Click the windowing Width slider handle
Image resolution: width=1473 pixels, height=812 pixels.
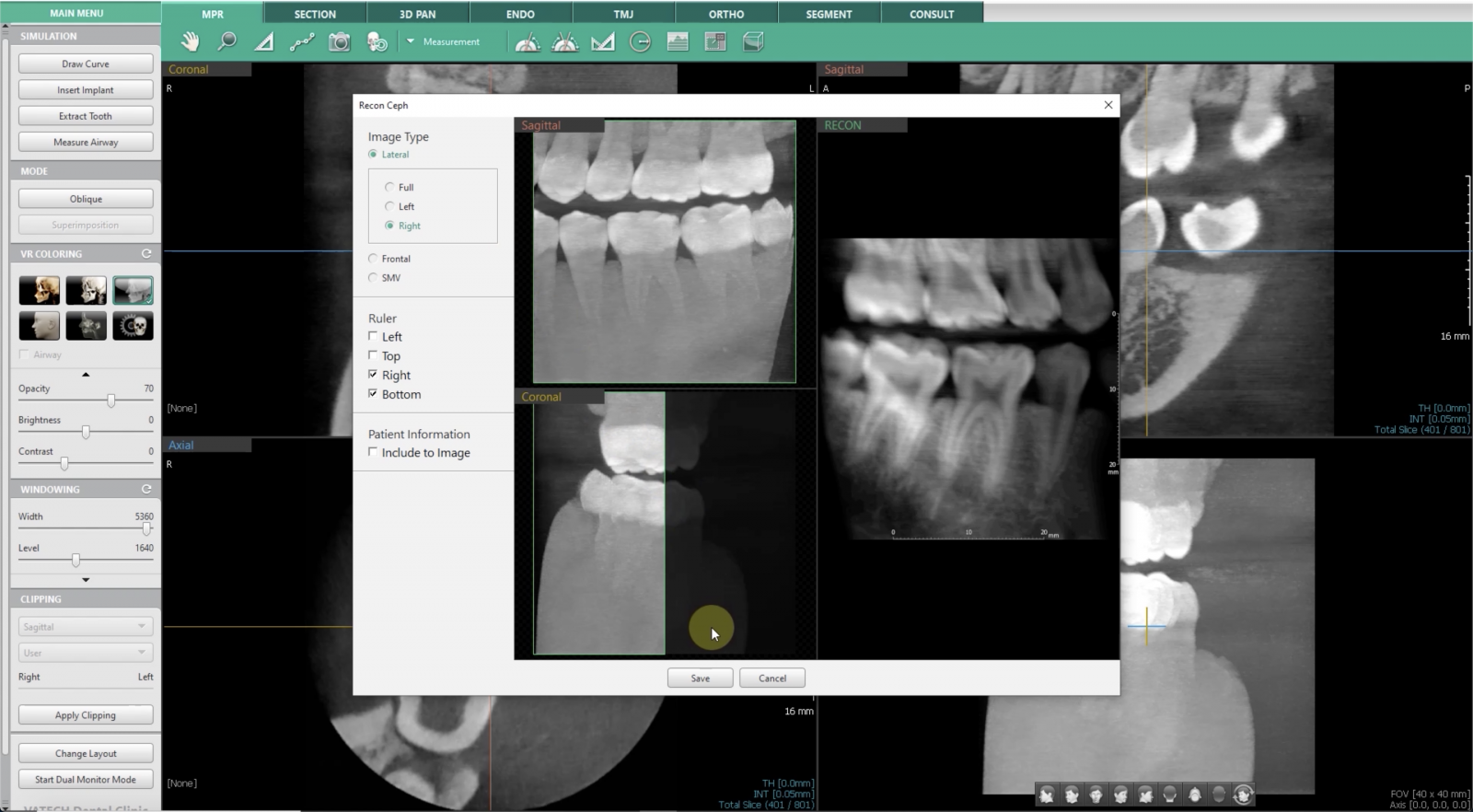pos(146,528)
